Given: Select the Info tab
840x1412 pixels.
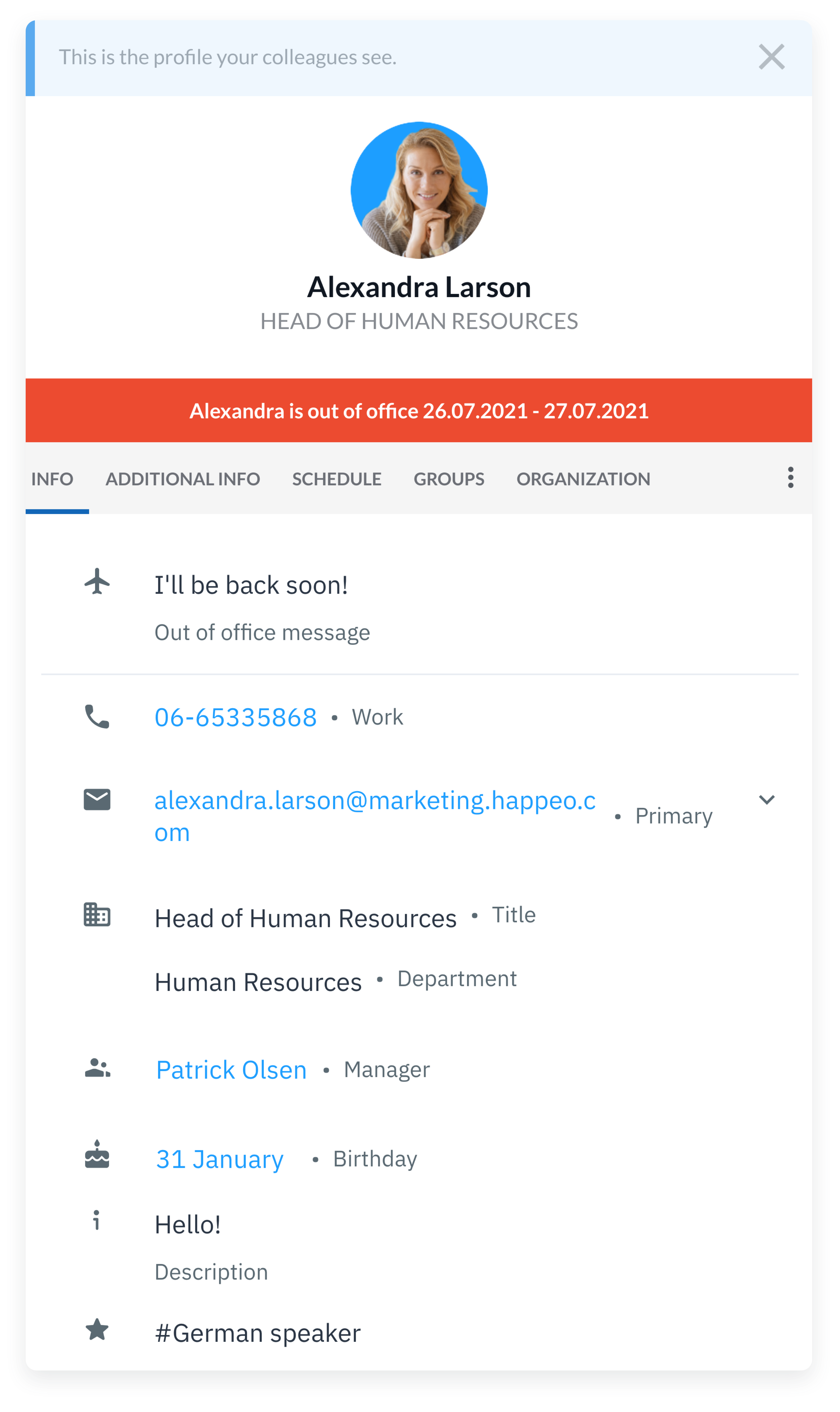Looking at the screenshot, I should coord(52,479).
